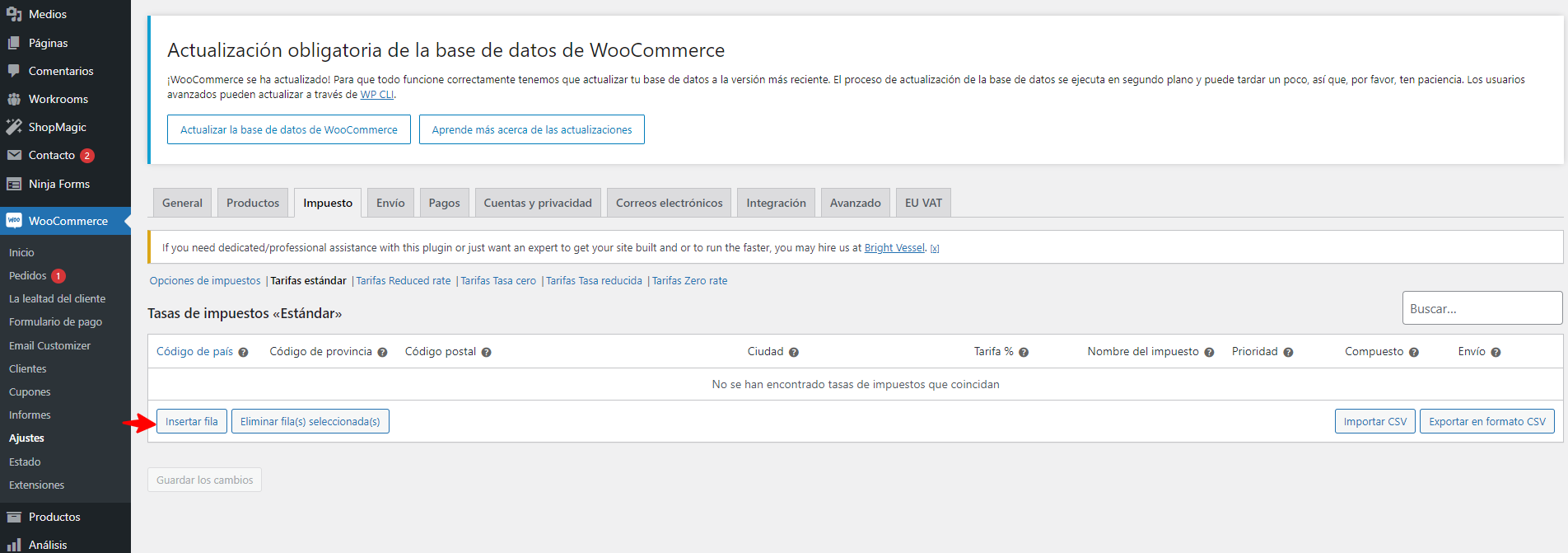The image size is (1568, 553).
Task: Click help icon beside Código de país
Action: [x=243, y=352]
